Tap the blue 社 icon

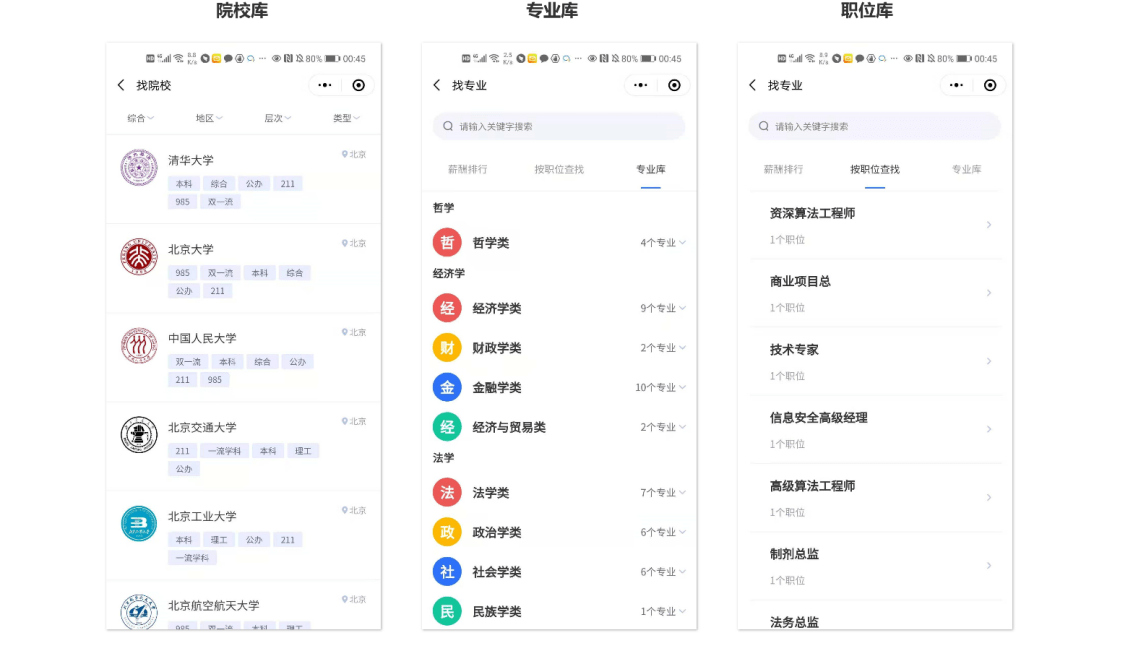coord(447,572)
